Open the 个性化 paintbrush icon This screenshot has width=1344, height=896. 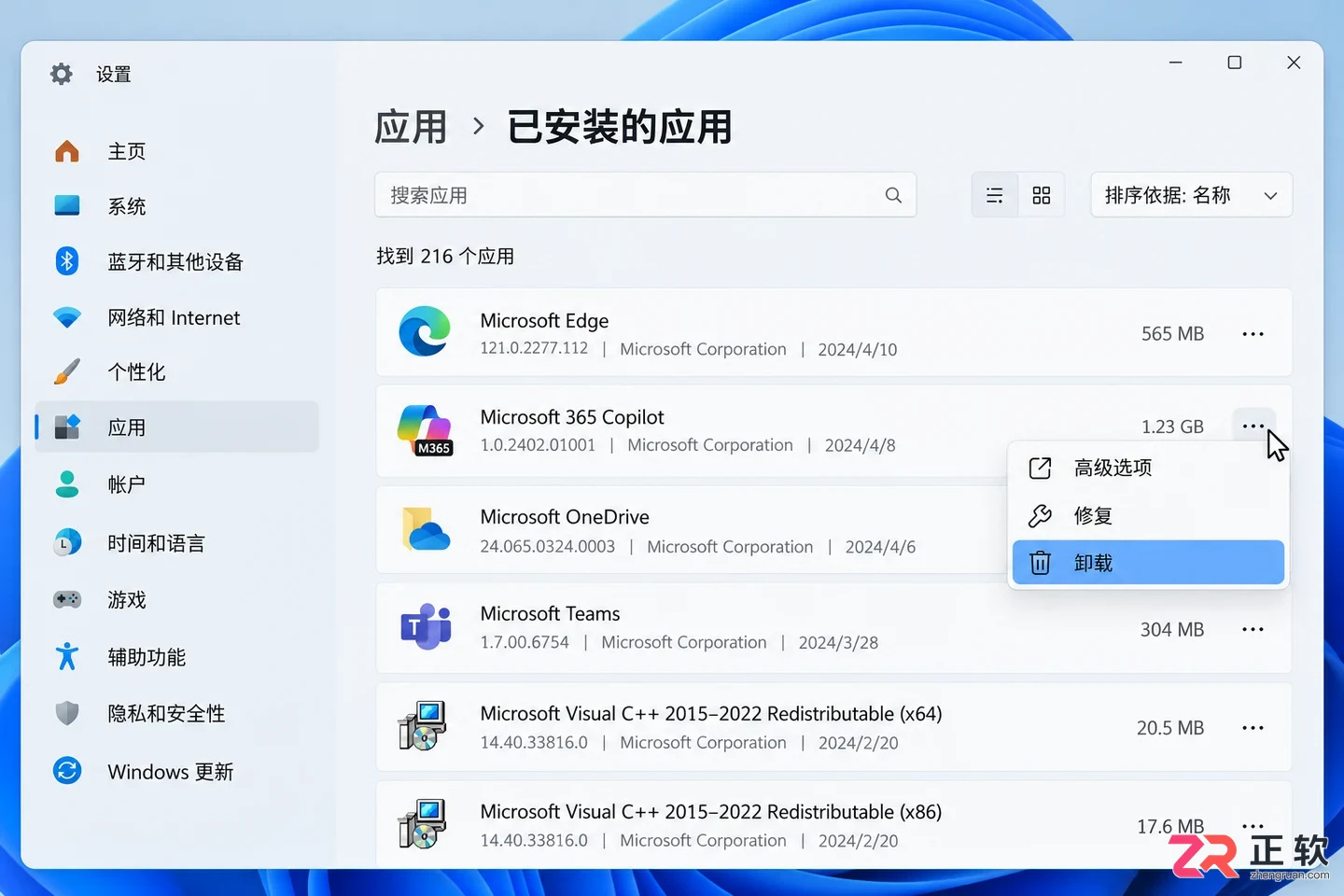click(67, 371)
